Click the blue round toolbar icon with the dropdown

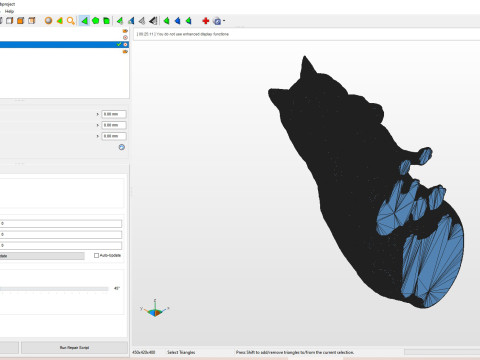217,21
